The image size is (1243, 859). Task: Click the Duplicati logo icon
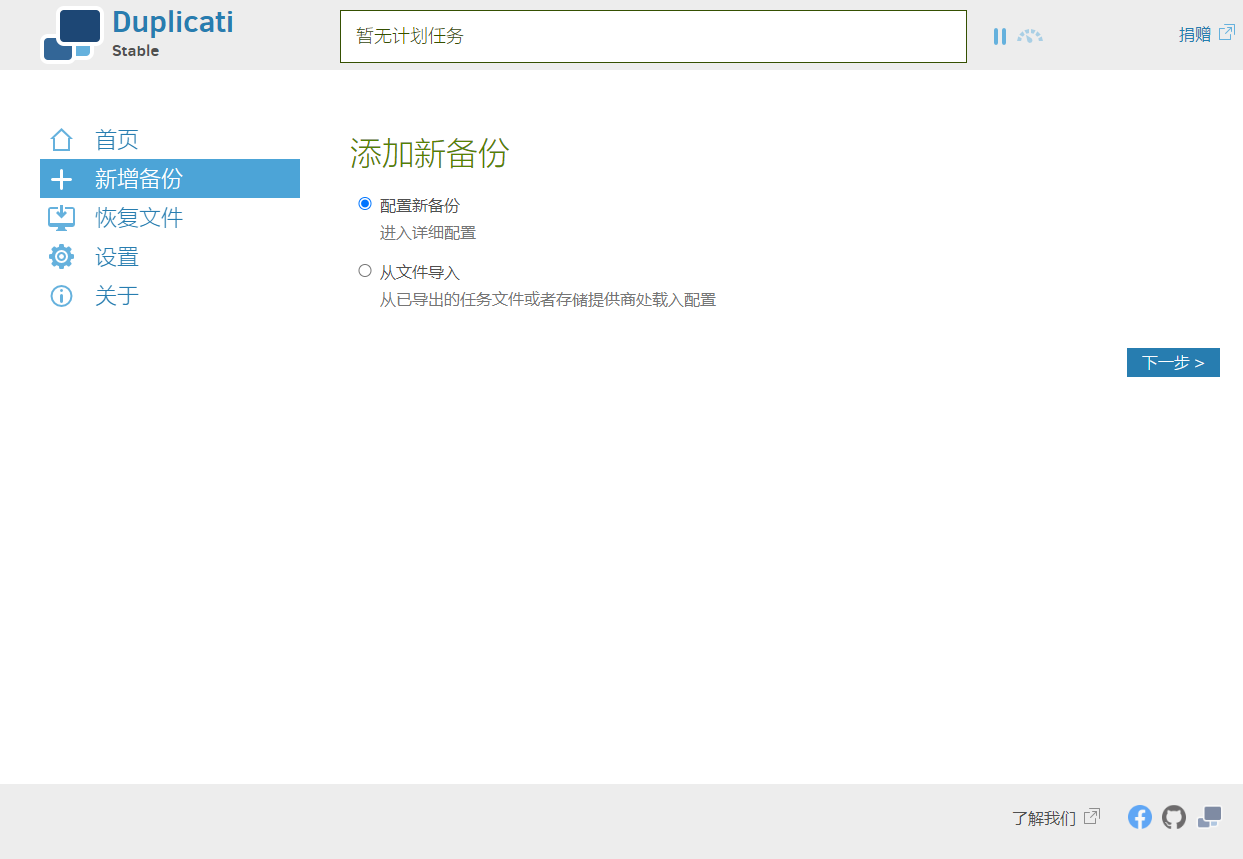(72, 35)
